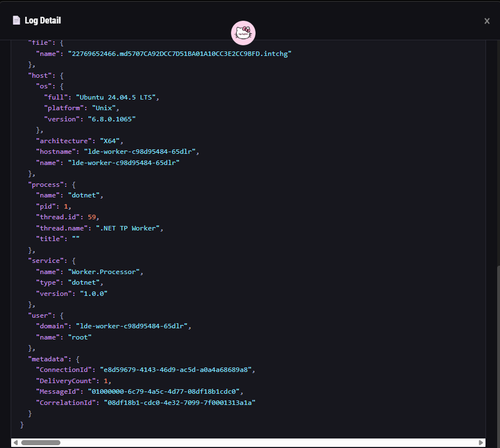Click the Log Detail title text
500x448 pixels.
coord(43,20)
